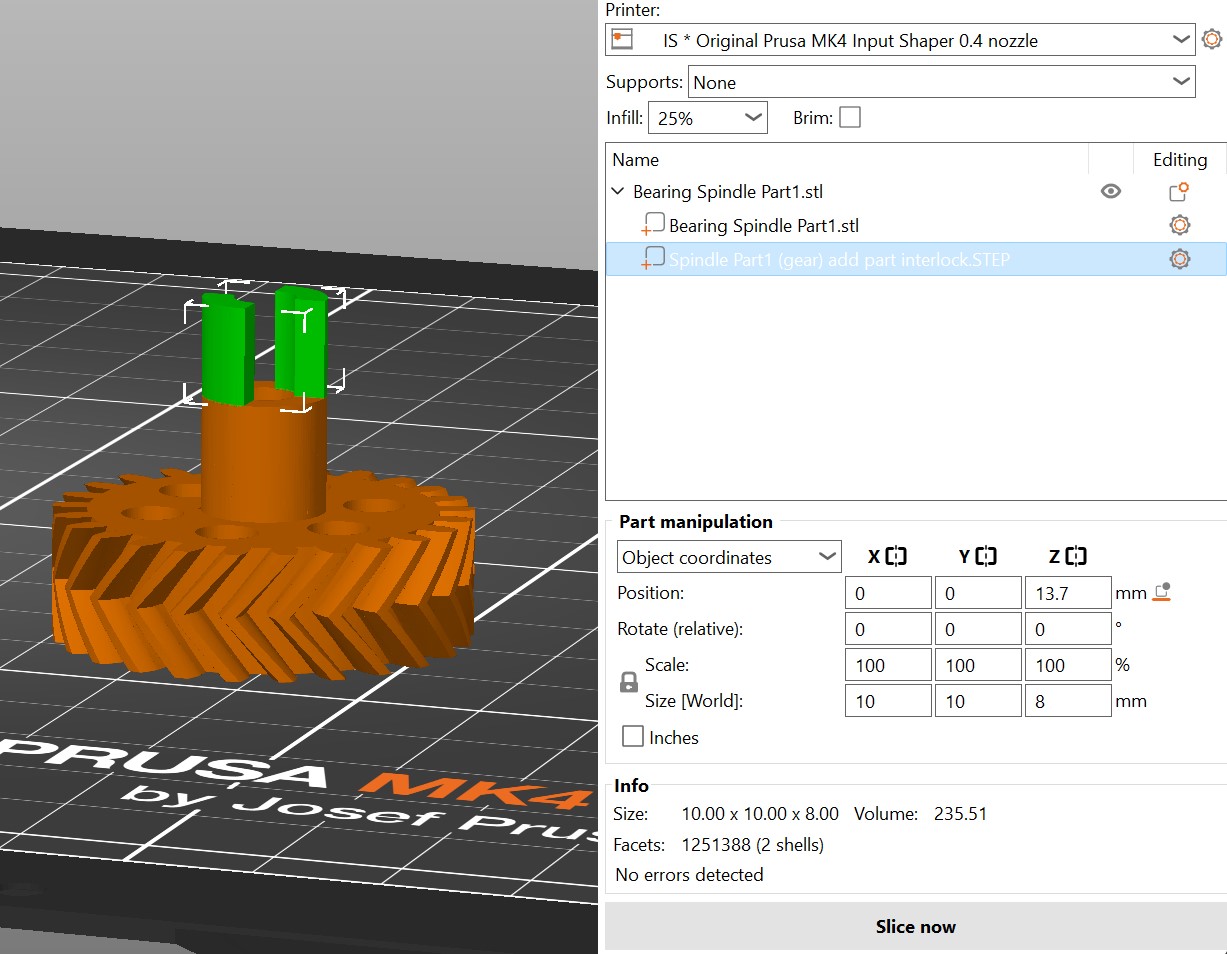Click the drop-to-bed icon next to Position mm
This screenshot has height=954, width=1227.
(x=1162, y=592)
